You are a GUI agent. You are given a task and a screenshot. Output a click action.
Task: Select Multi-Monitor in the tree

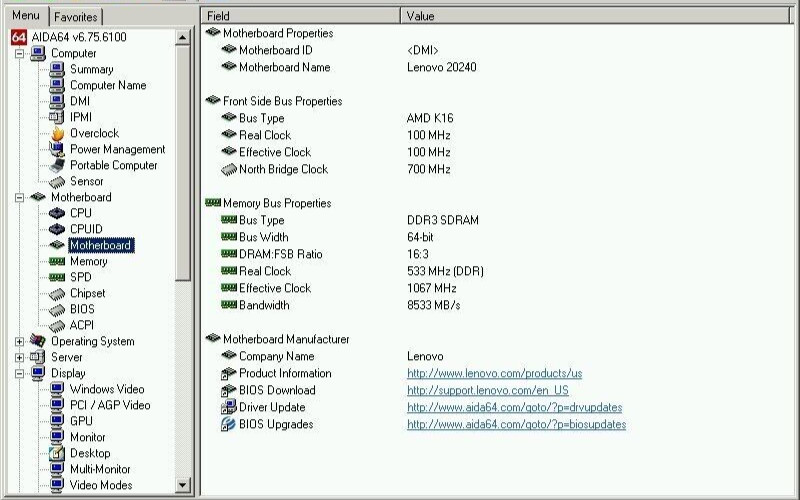coord(100,469)
